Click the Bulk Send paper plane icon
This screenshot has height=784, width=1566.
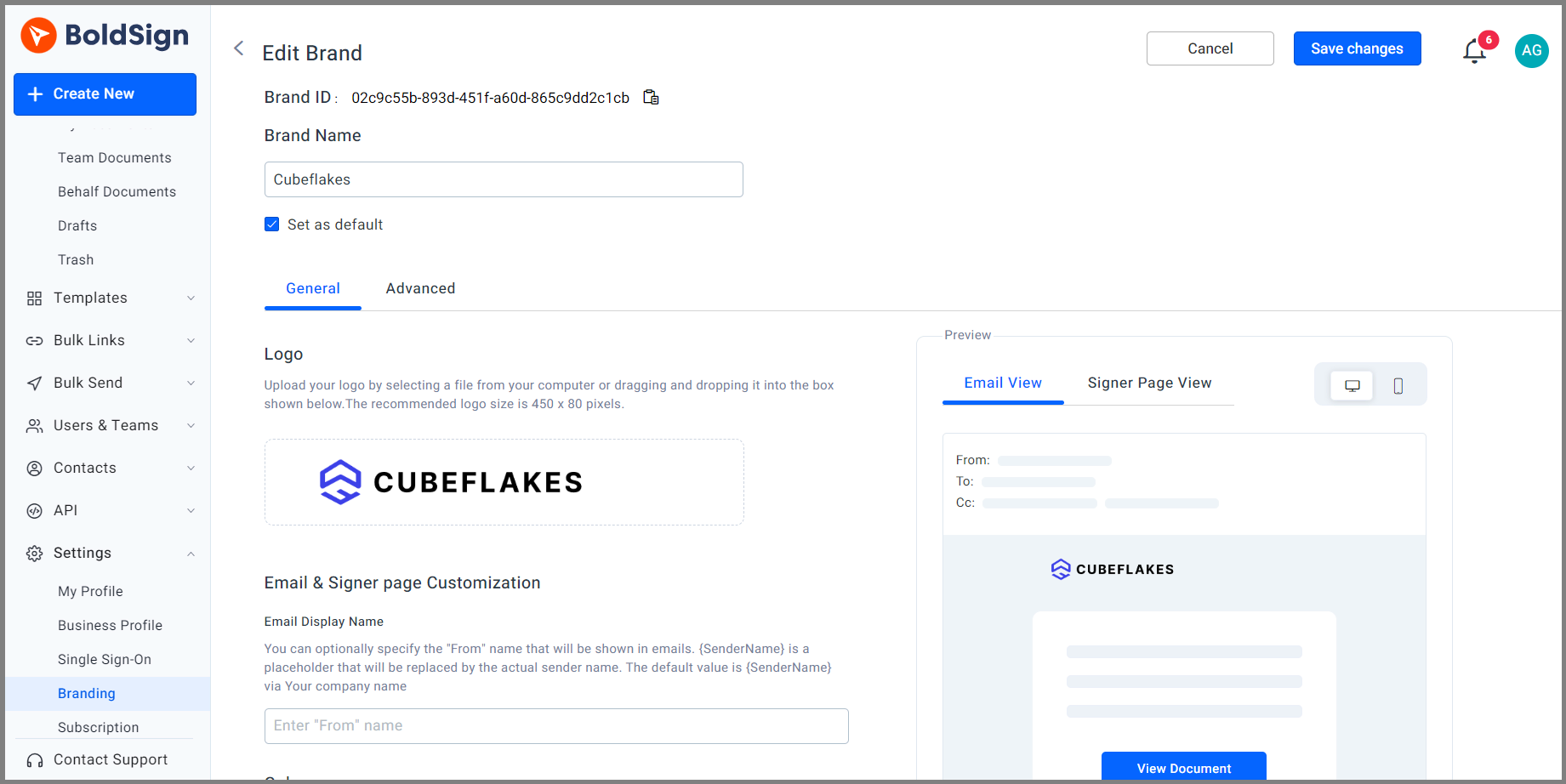tap(34, 383)
